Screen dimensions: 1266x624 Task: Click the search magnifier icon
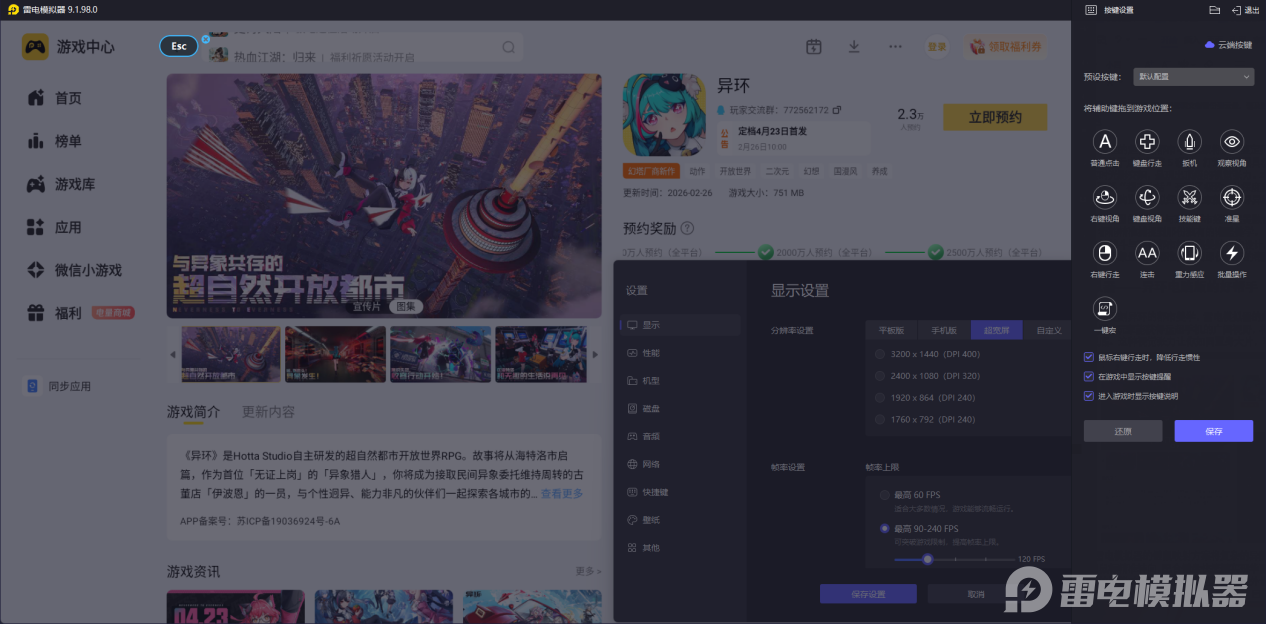[x=508, y=47]
